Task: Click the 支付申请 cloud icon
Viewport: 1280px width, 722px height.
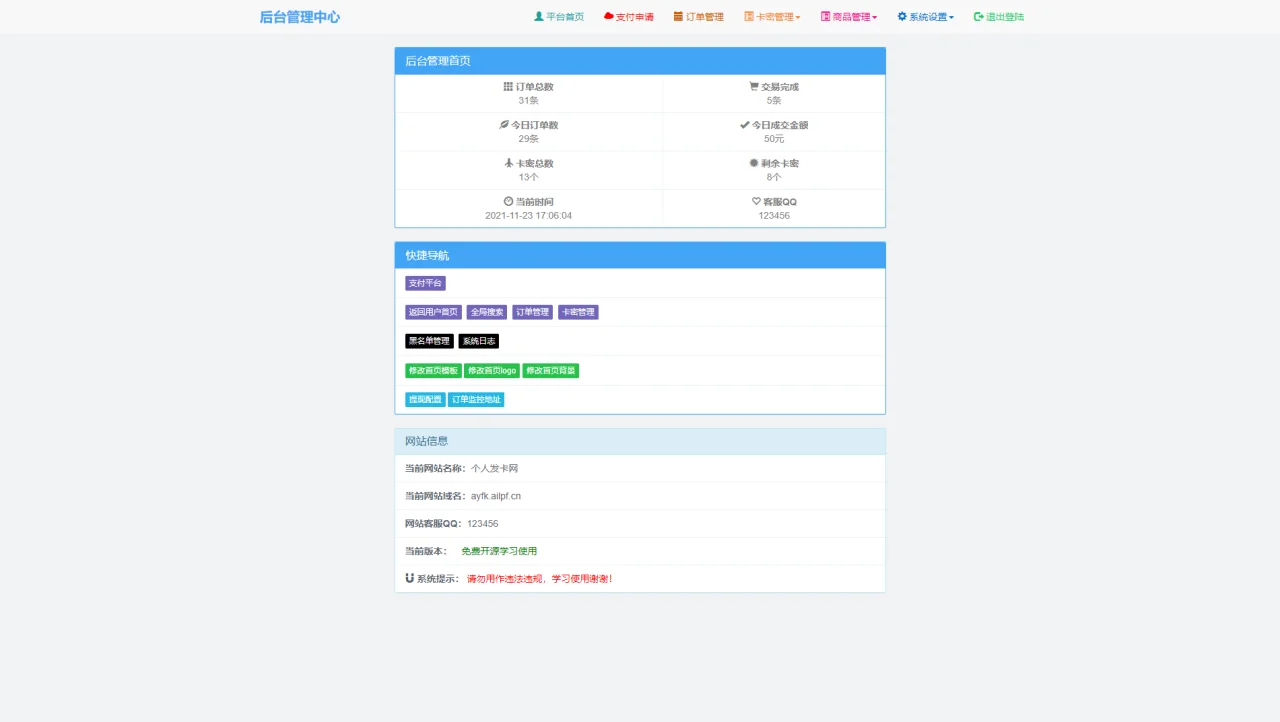Action: (608, 16)
